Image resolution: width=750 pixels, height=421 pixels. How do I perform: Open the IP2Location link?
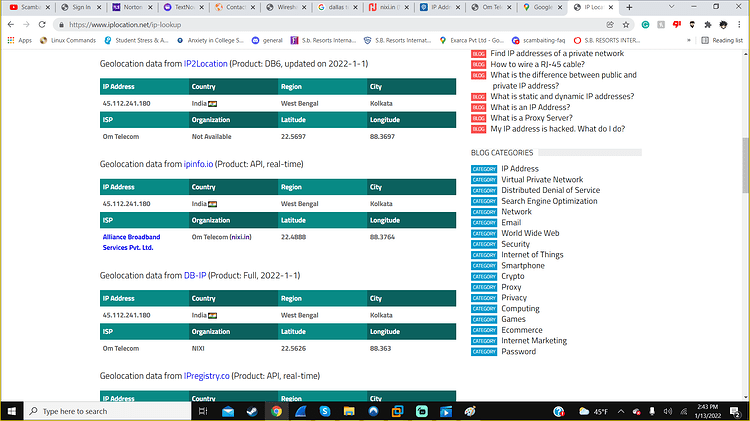point(205,64)
